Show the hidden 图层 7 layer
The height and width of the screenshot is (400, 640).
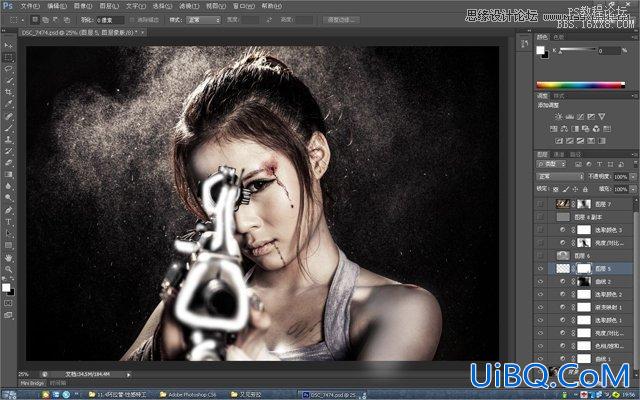coord(540,204)
